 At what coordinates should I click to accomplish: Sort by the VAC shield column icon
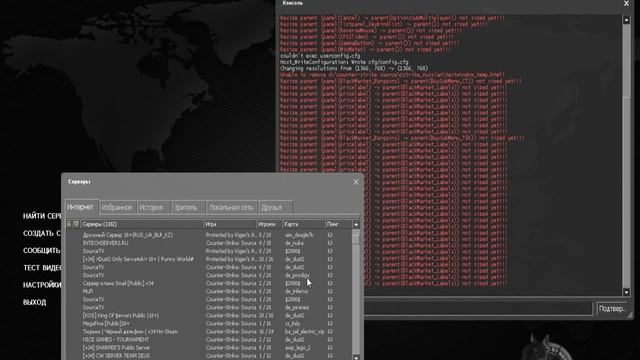click(76, 224)
